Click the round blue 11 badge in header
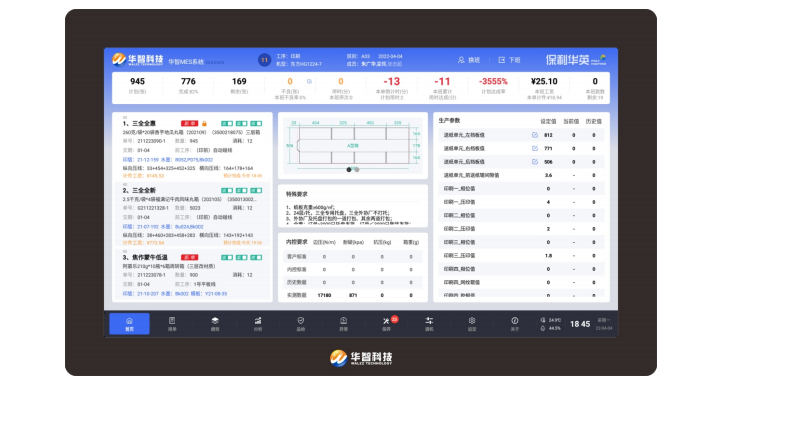792x438 pixels. 264,60
